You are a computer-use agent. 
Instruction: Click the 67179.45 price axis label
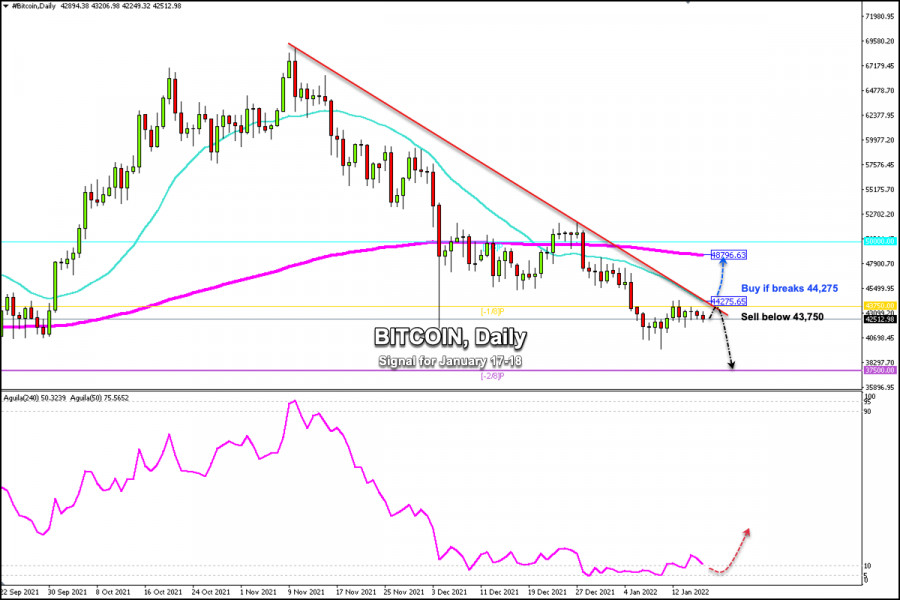click(879, 66)
